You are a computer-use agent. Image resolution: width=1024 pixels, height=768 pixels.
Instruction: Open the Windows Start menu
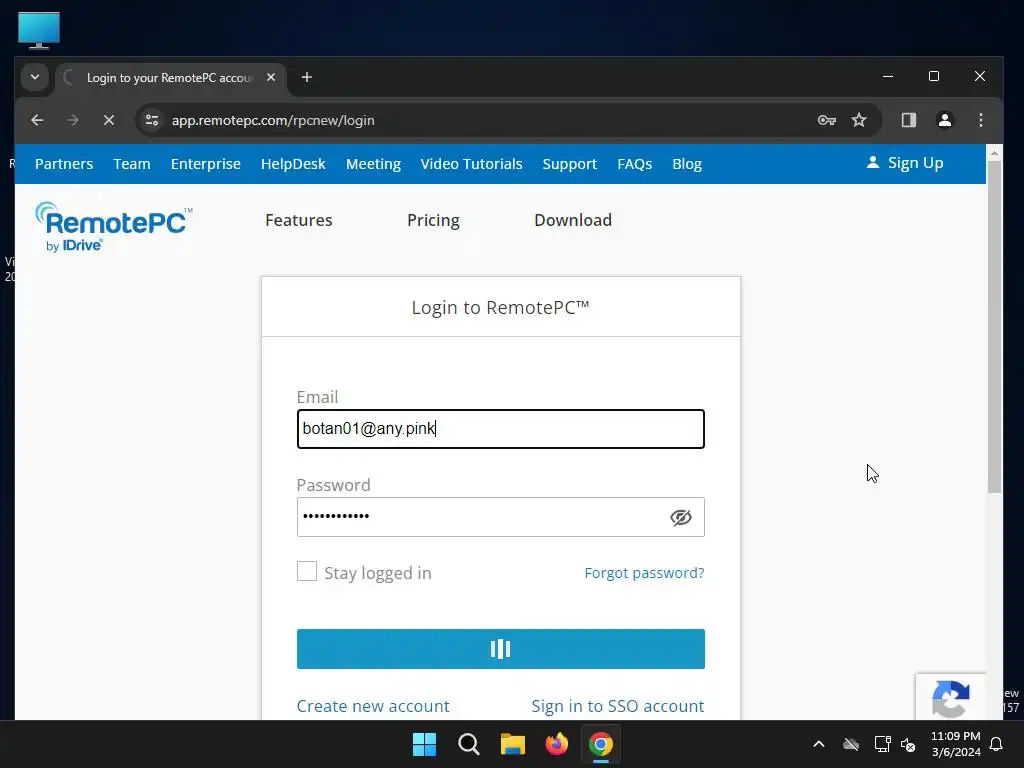[424, 744]
